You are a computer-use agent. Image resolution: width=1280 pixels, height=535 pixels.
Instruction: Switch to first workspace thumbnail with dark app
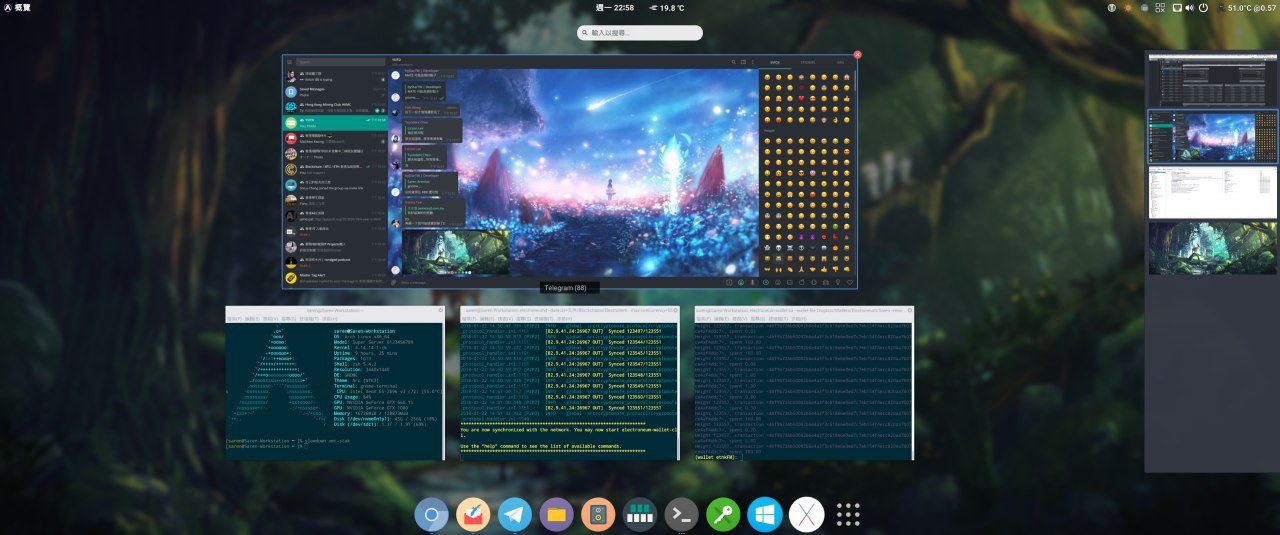[x=1212, y=80]
